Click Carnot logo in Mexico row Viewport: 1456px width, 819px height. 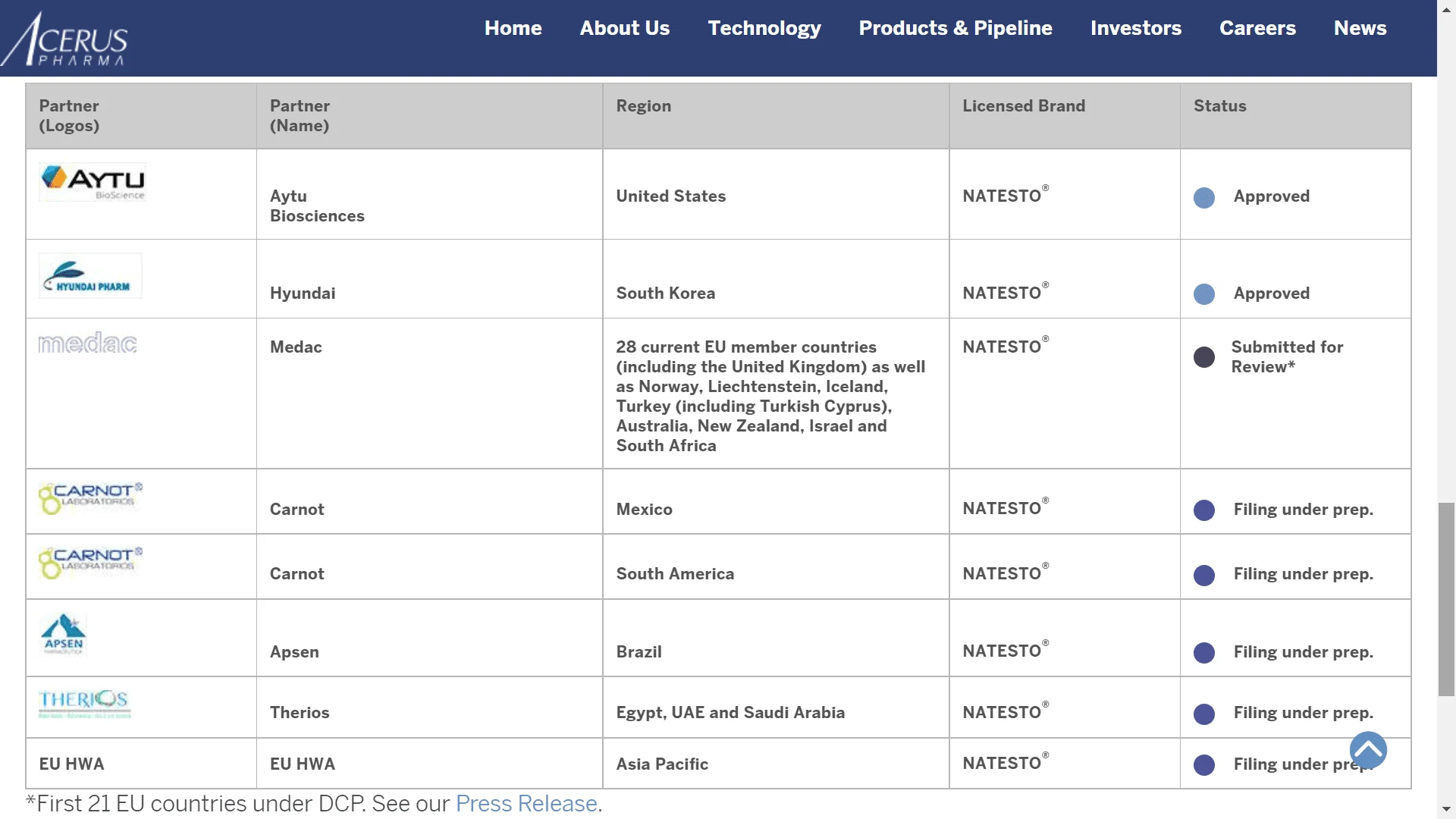click(x=91, y=498)
